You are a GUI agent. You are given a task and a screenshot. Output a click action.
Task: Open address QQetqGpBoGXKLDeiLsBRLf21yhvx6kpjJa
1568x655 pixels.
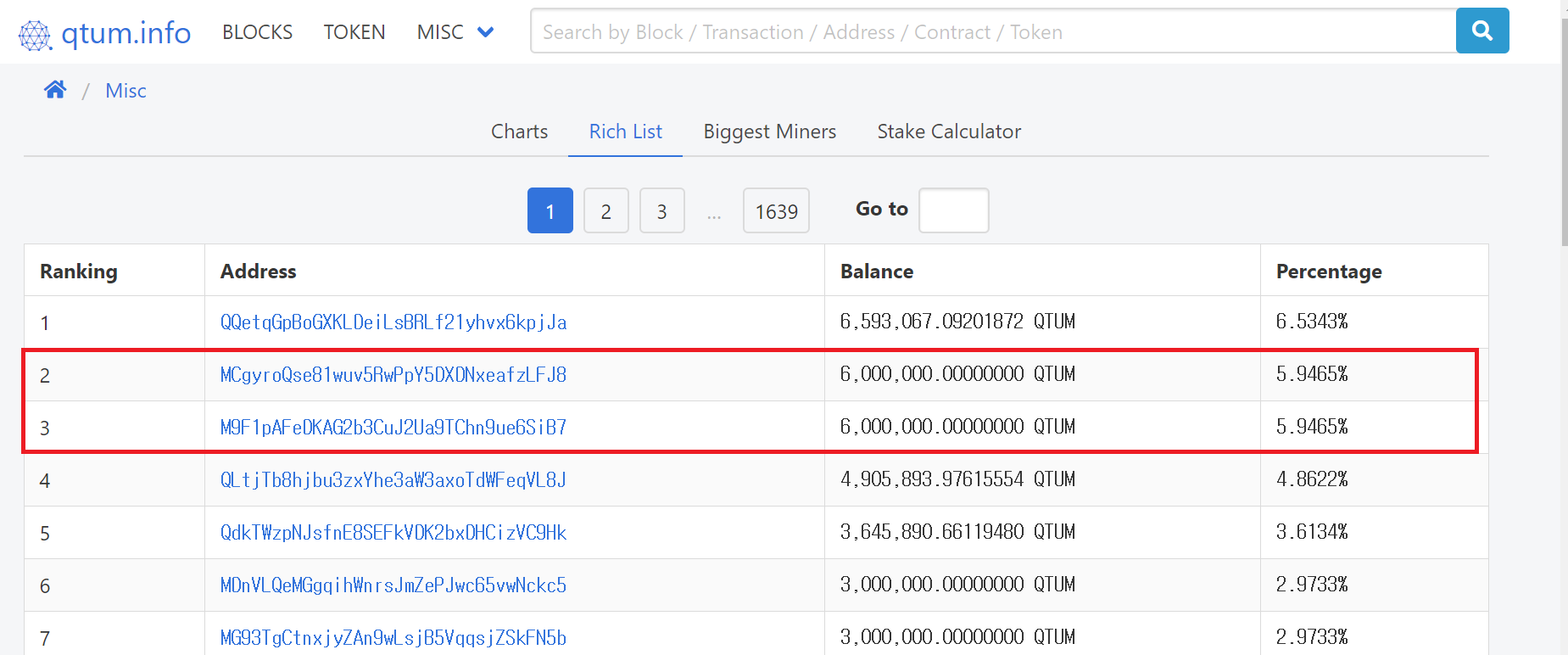[393, 322]
